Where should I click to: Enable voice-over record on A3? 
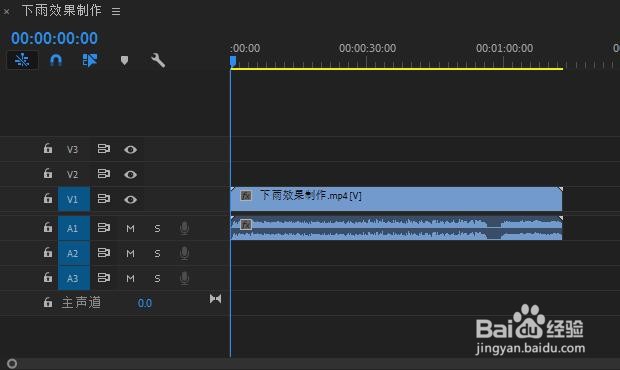[x=184, y=278]
